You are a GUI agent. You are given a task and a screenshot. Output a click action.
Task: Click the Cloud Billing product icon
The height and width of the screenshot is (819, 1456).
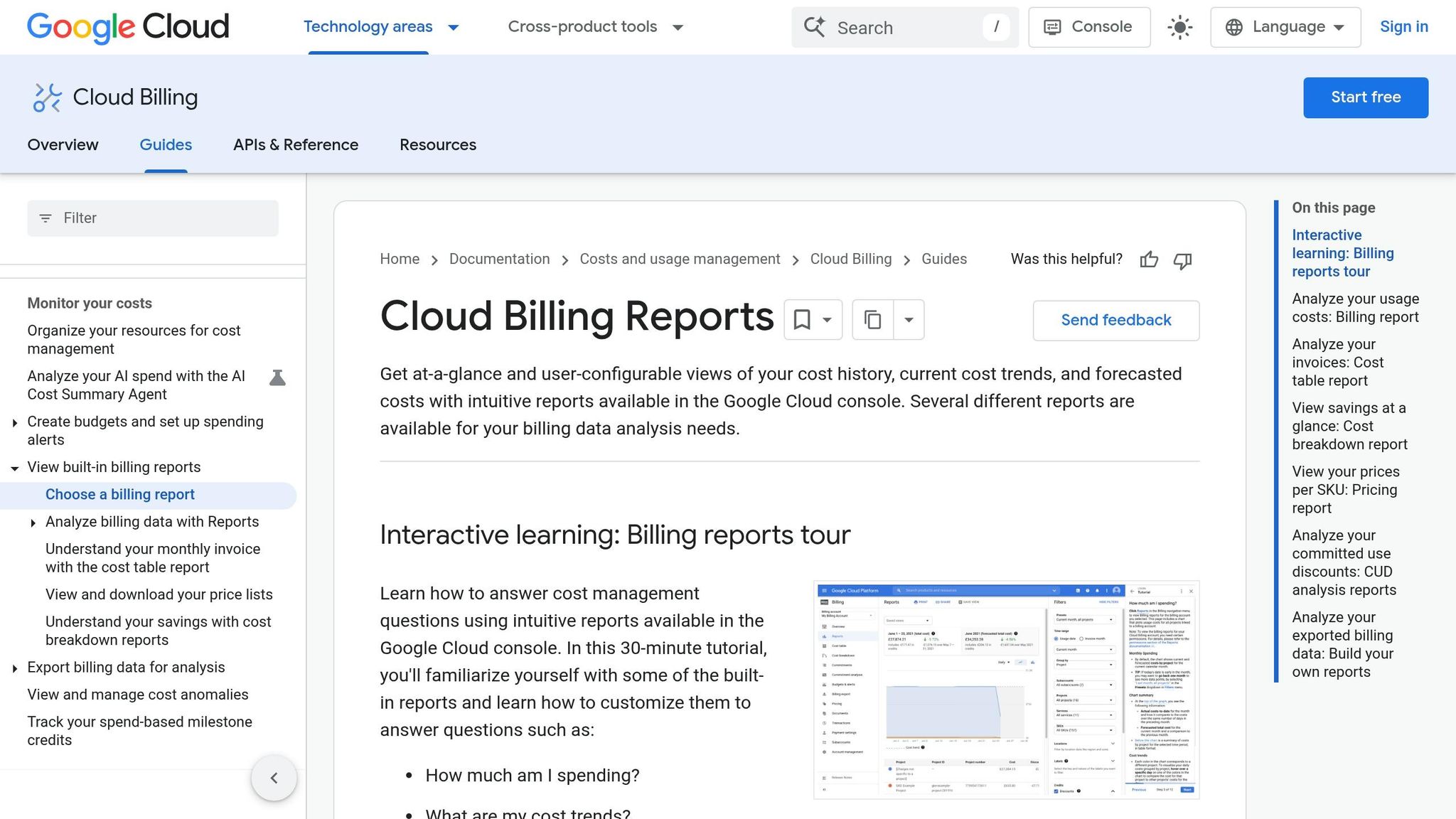47,97
